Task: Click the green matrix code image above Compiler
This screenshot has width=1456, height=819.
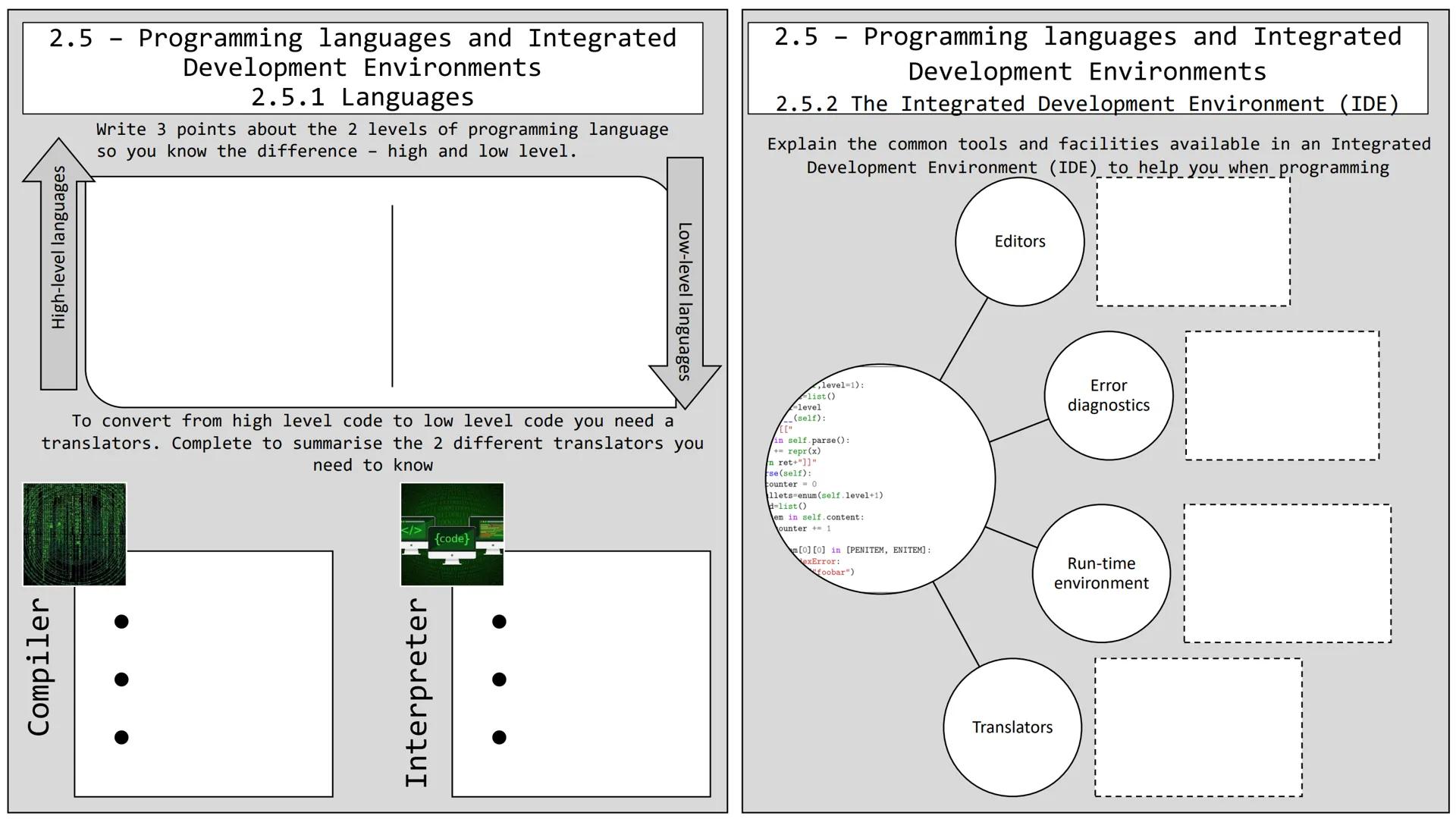Action: [x=74, y=533]
